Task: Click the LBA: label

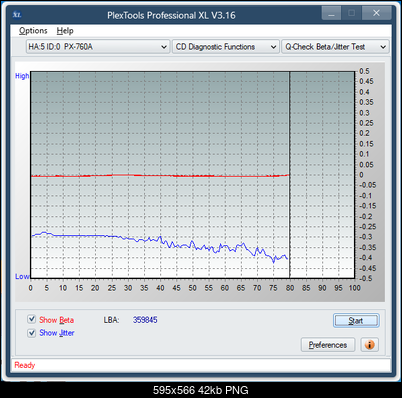Action: point(111,320)
